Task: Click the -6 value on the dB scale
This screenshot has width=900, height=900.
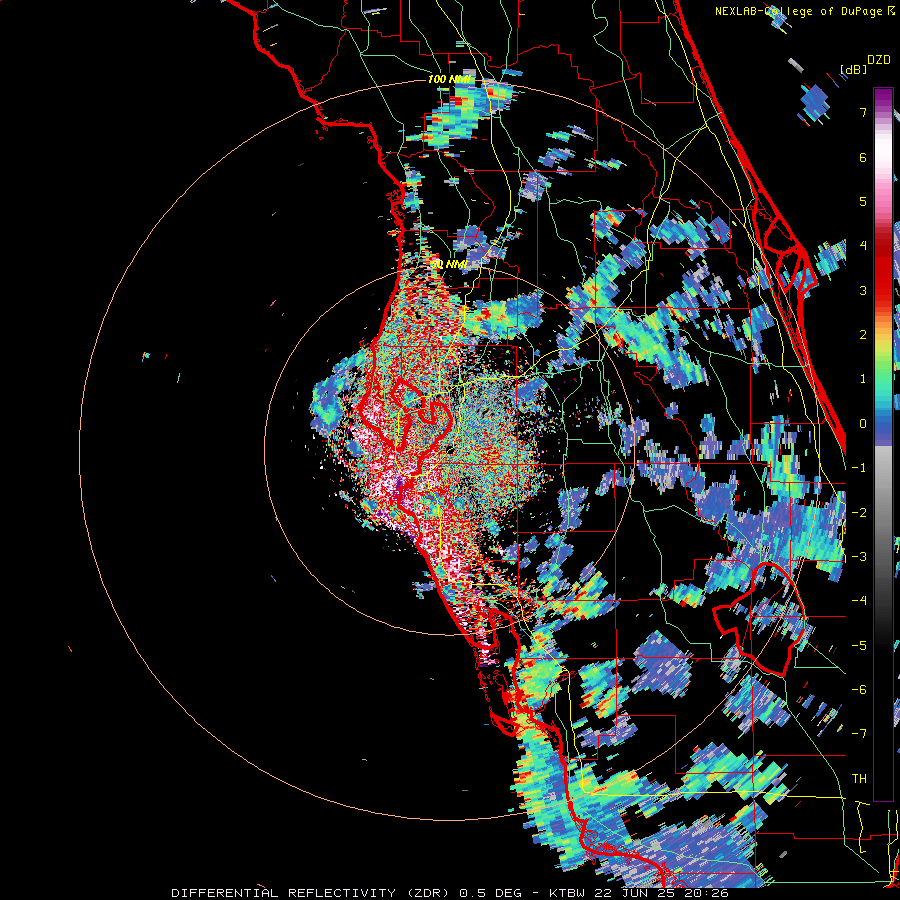Action: (x=859, y=690)
